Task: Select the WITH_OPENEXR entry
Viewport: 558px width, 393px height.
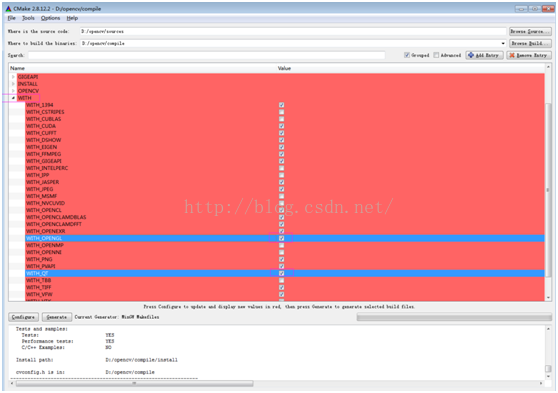Action: click(45, 231)
